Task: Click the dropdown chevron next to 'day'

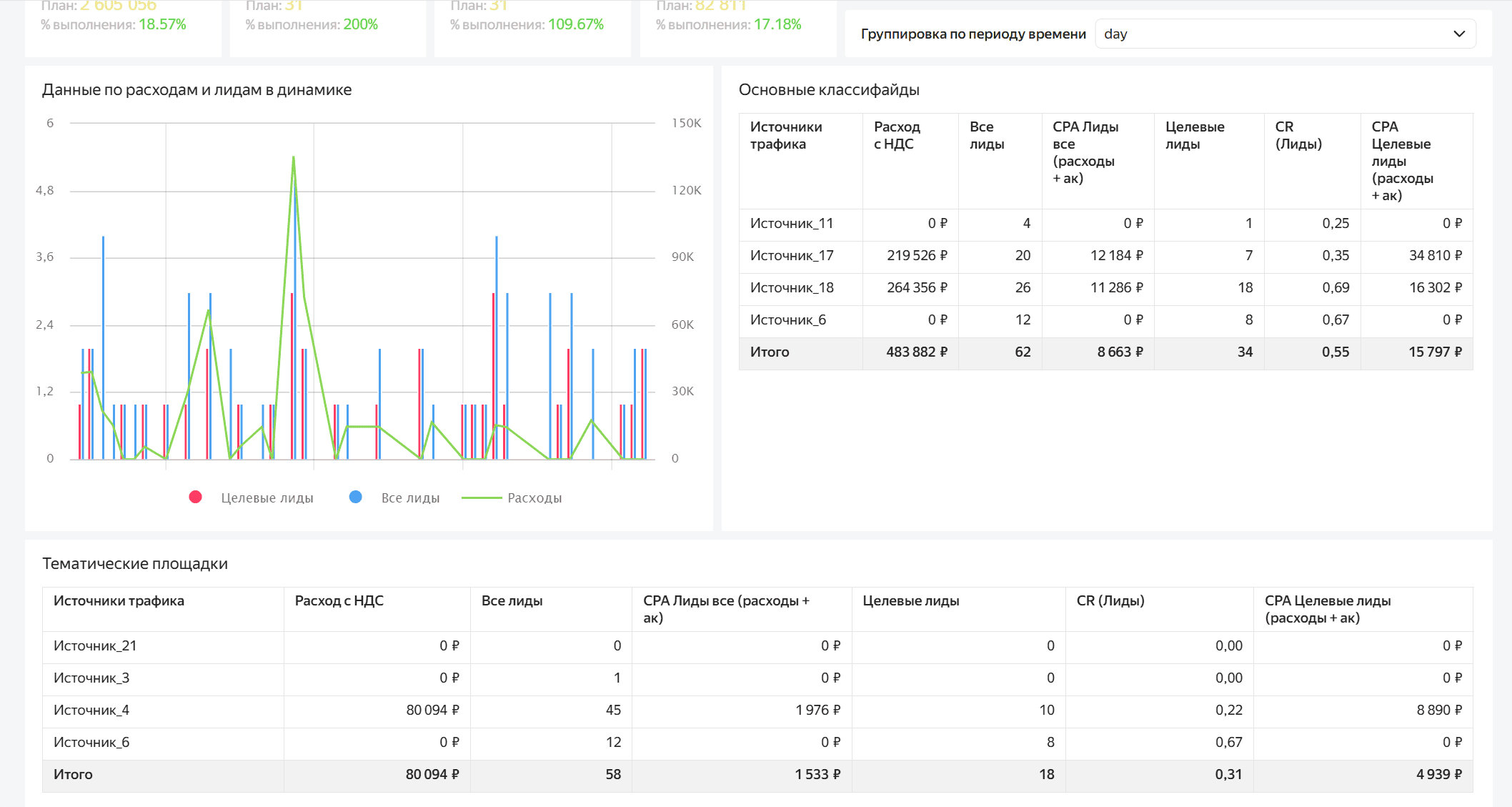Action: 1459,34
